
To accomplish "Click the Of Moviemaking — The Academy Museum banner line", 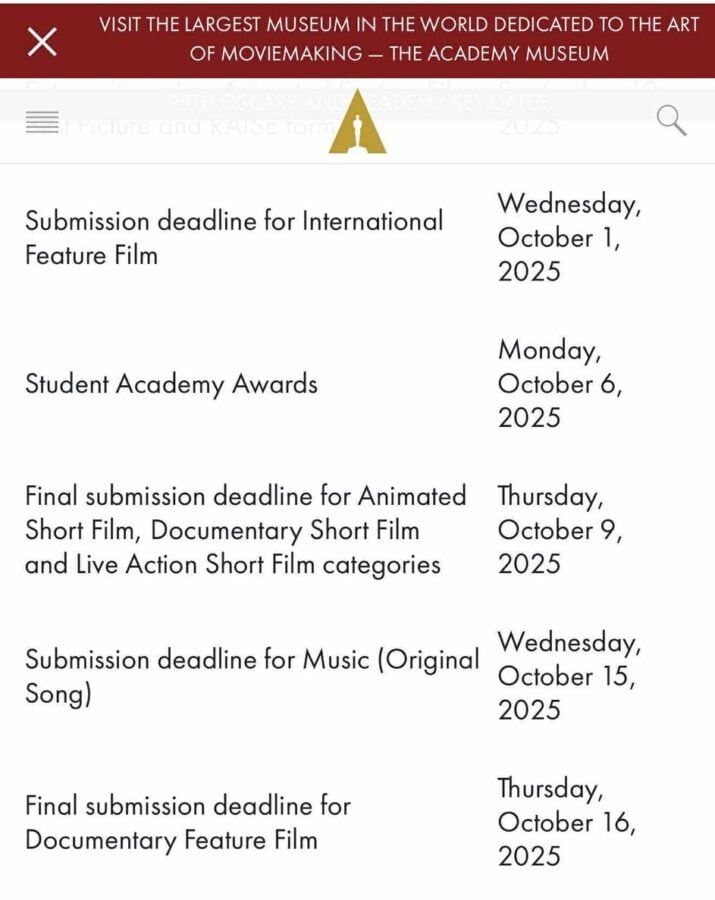I will (398, 54).
